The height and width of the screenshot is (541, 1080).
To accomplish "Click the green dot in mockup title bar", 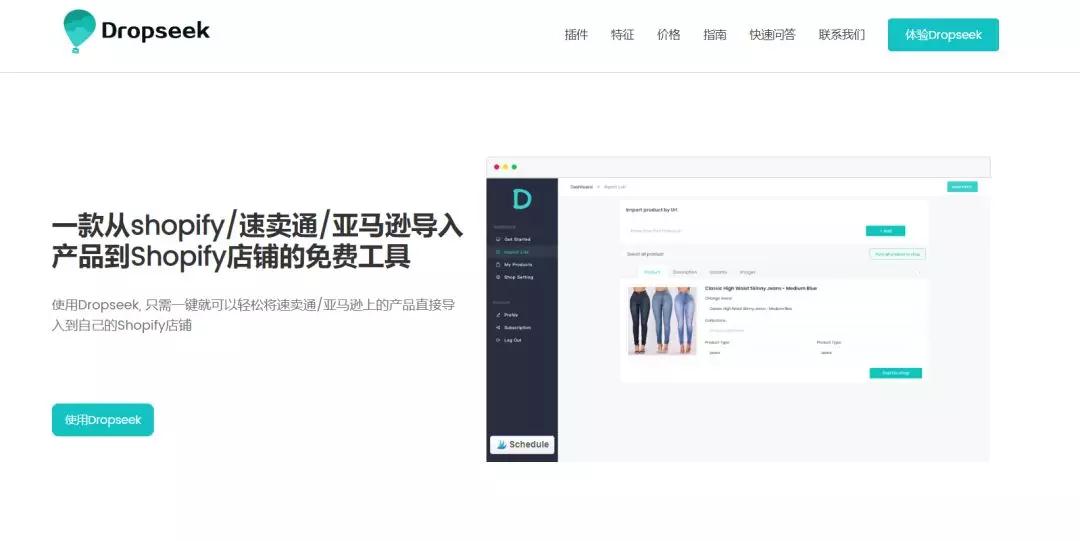I will (x=514, y=167).
